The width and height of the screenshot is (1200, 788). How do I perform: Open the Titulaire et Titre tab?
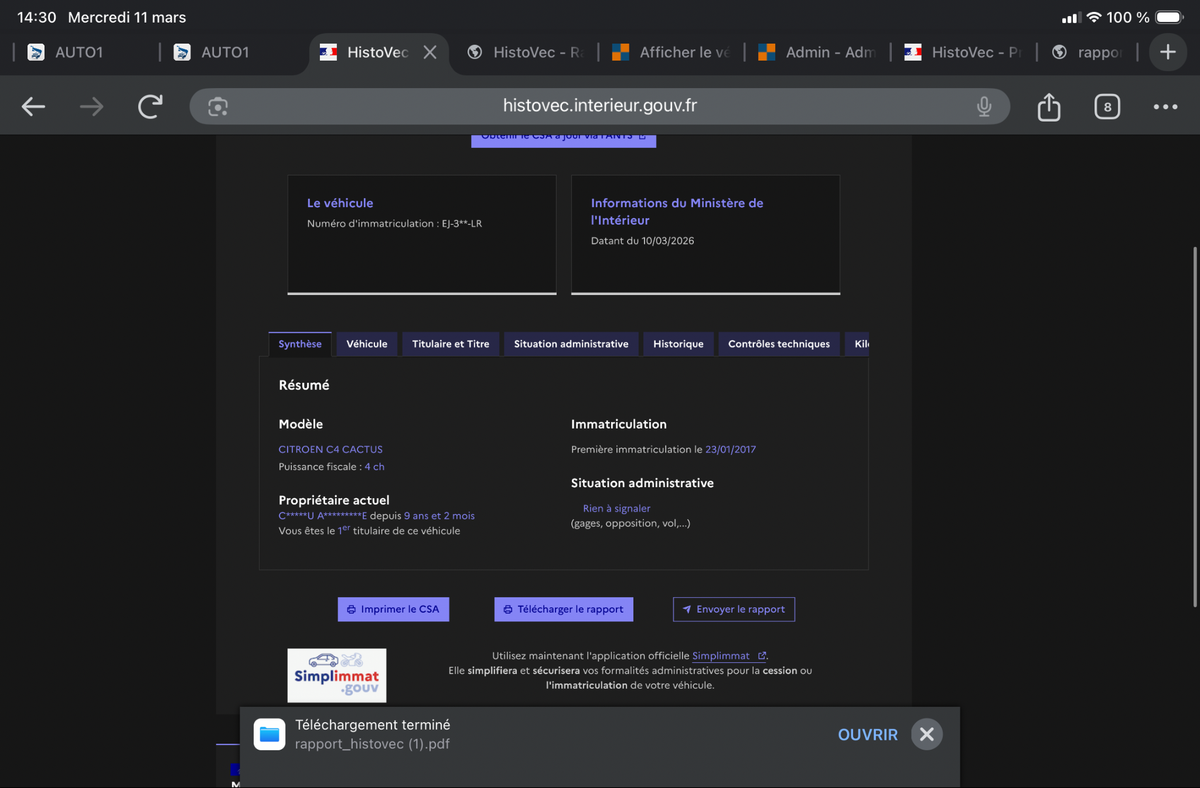point(450,344)
